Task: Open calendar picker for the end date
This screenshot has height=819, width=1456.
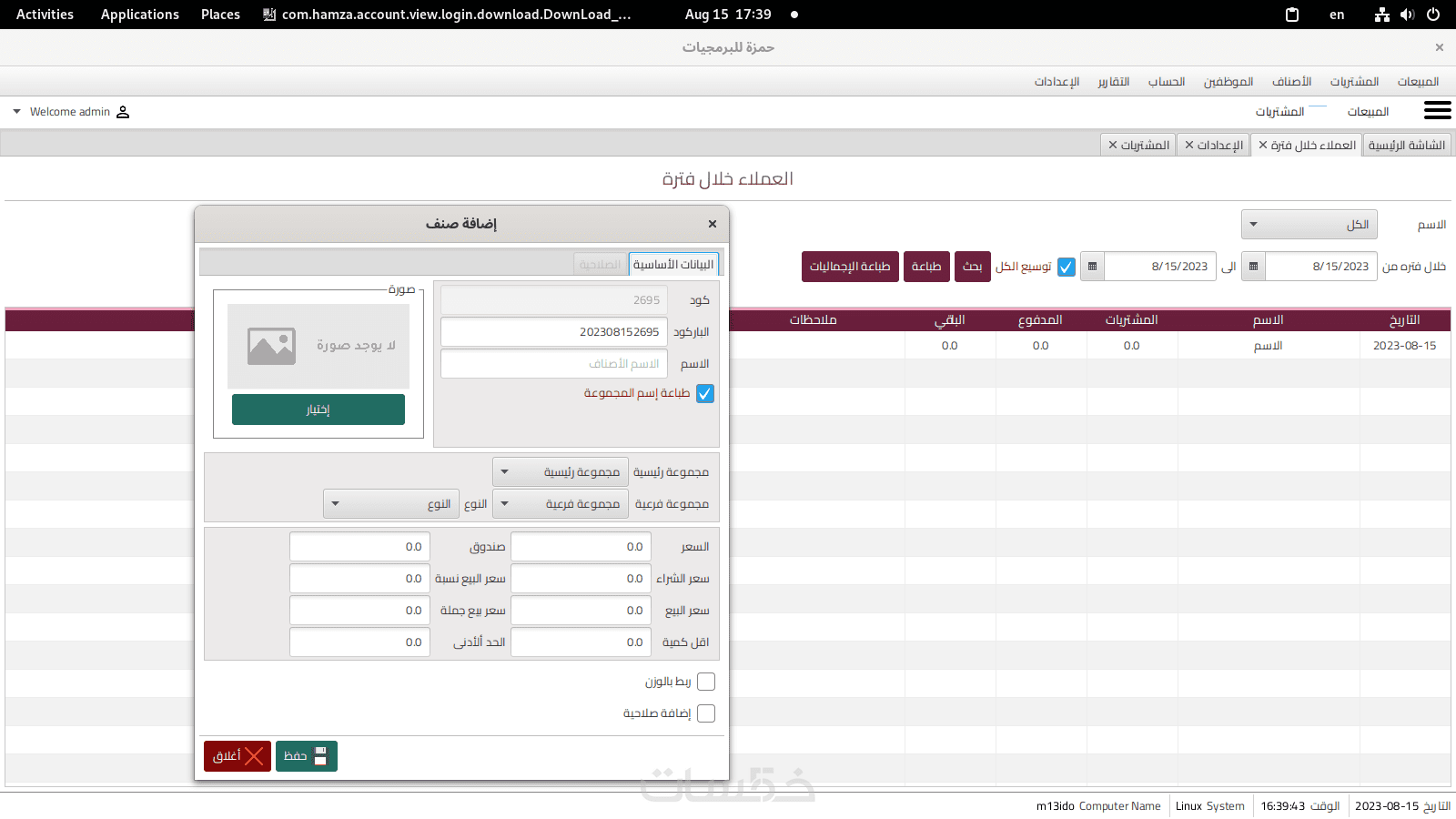Action: pos(1092,267)
